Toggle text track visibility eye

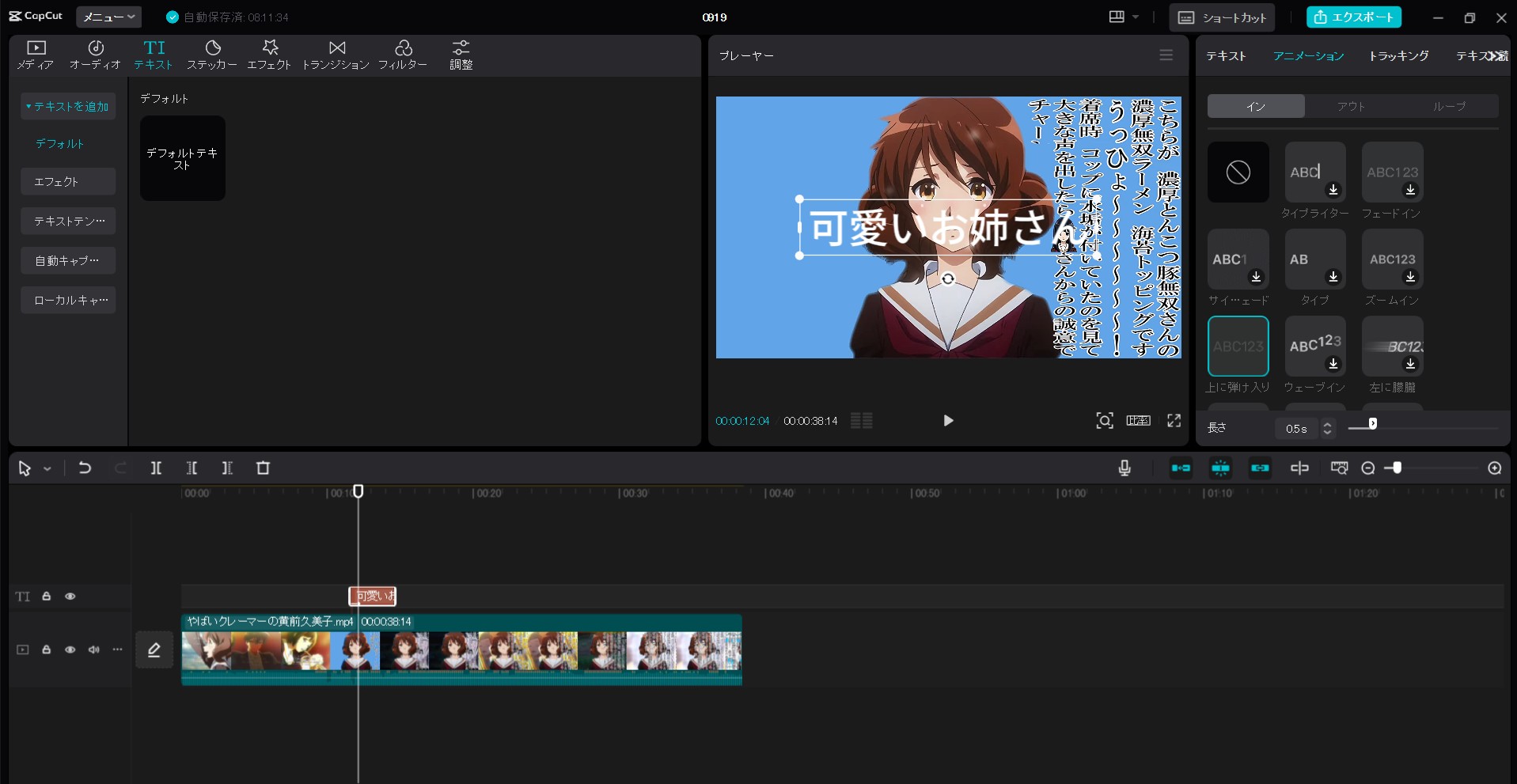70,597
